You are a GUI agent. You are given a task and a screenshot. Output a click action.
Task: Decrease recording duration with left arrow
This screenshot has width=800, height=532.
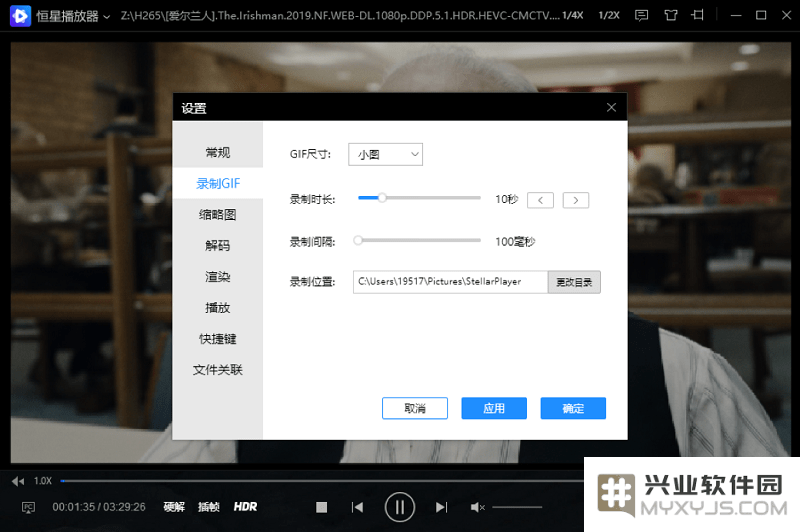pos(540,200)
